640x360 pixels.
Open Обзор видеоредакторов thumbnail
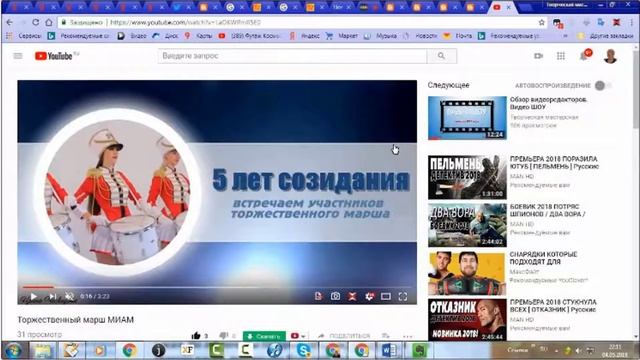467,118
